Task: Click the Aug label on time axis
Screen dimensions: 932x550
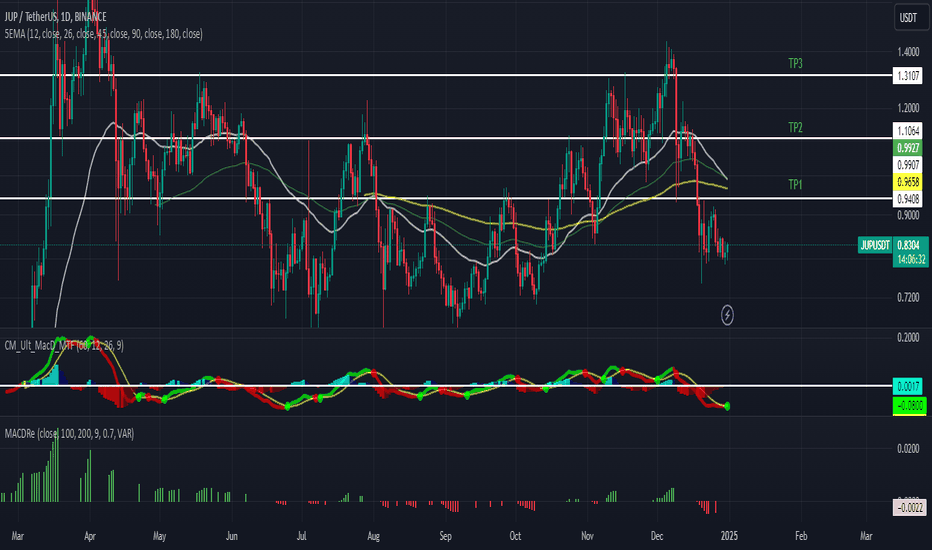Action: (373, 536)
